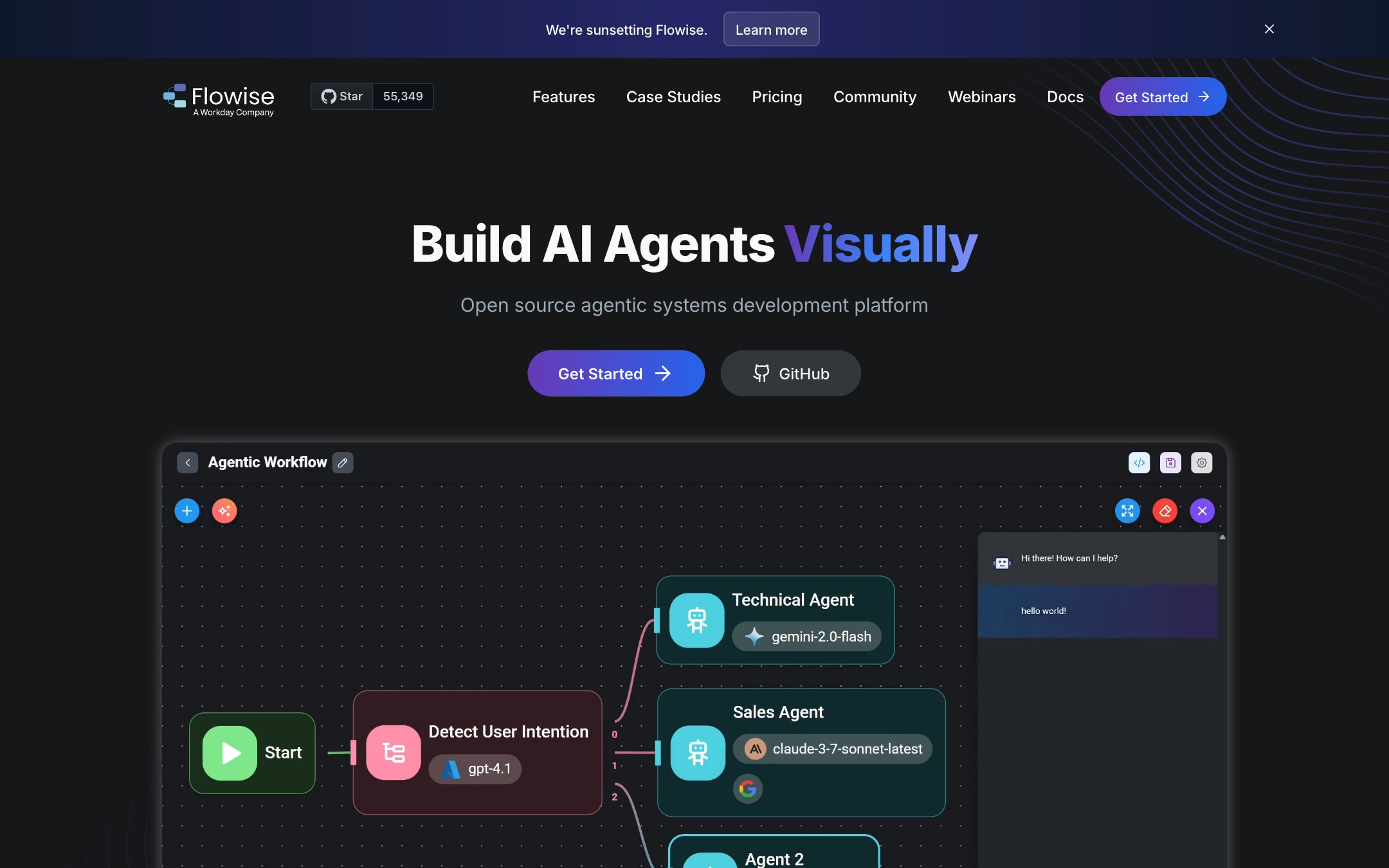Click output handle 2 on Detect User Intention
Image resolution: width=1389 pixels, height=868 pixels.
614,797
